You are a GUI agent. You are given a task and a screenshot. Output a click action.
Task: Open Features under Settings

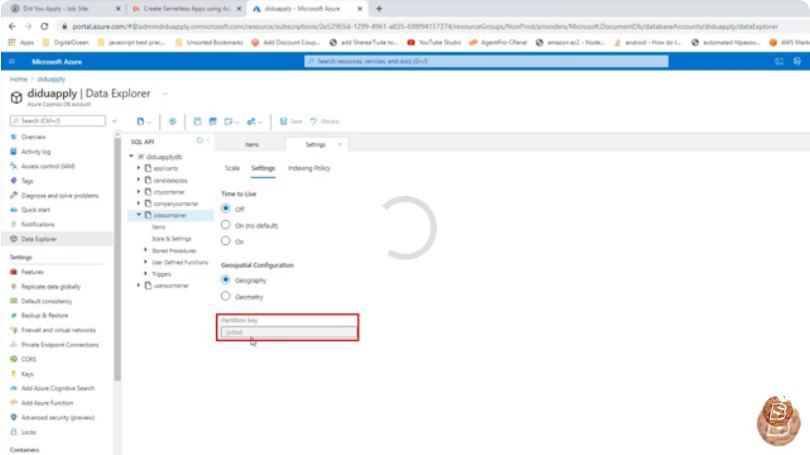32,272
